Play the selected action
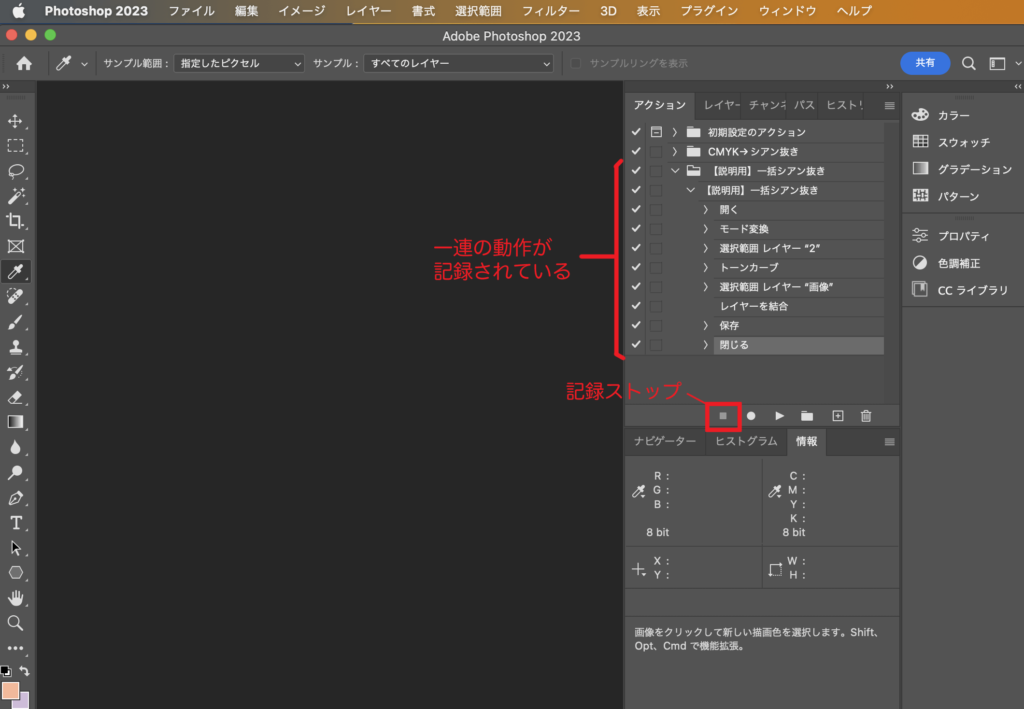Viewport: 1024px width, 709px height. click(x=779, y=416)
